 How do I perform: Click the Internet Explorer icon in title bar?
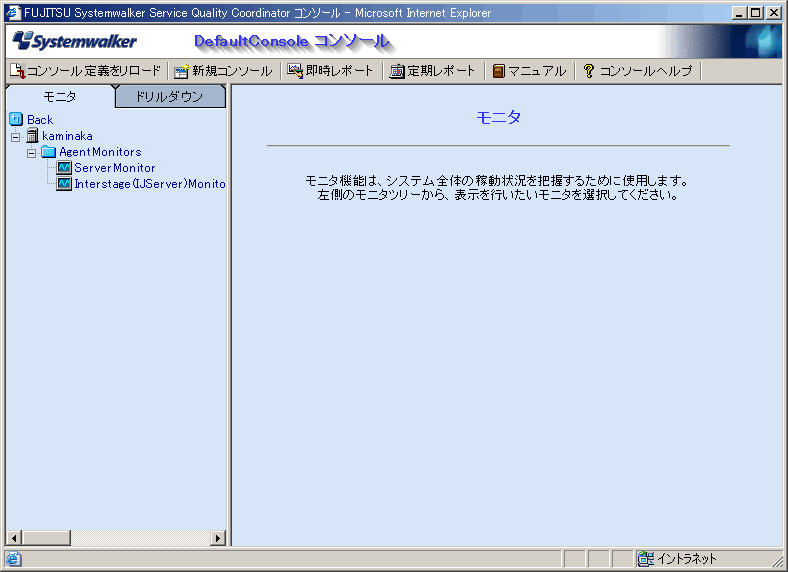[x=13, y=13]
